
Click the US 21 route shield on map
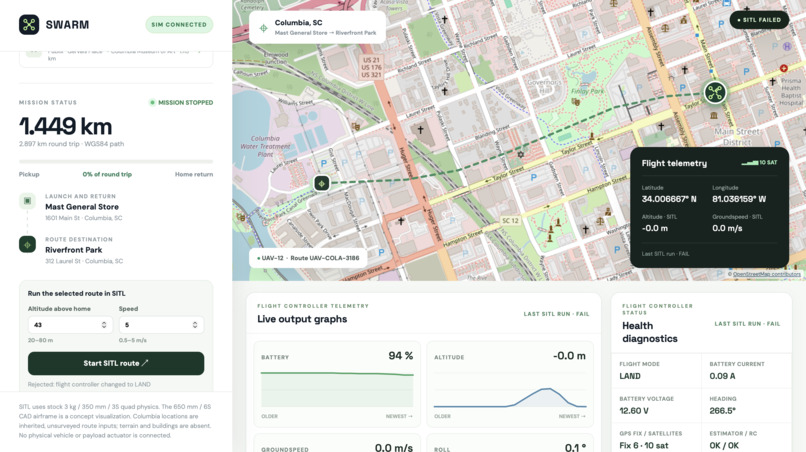[x=371, y=67]
